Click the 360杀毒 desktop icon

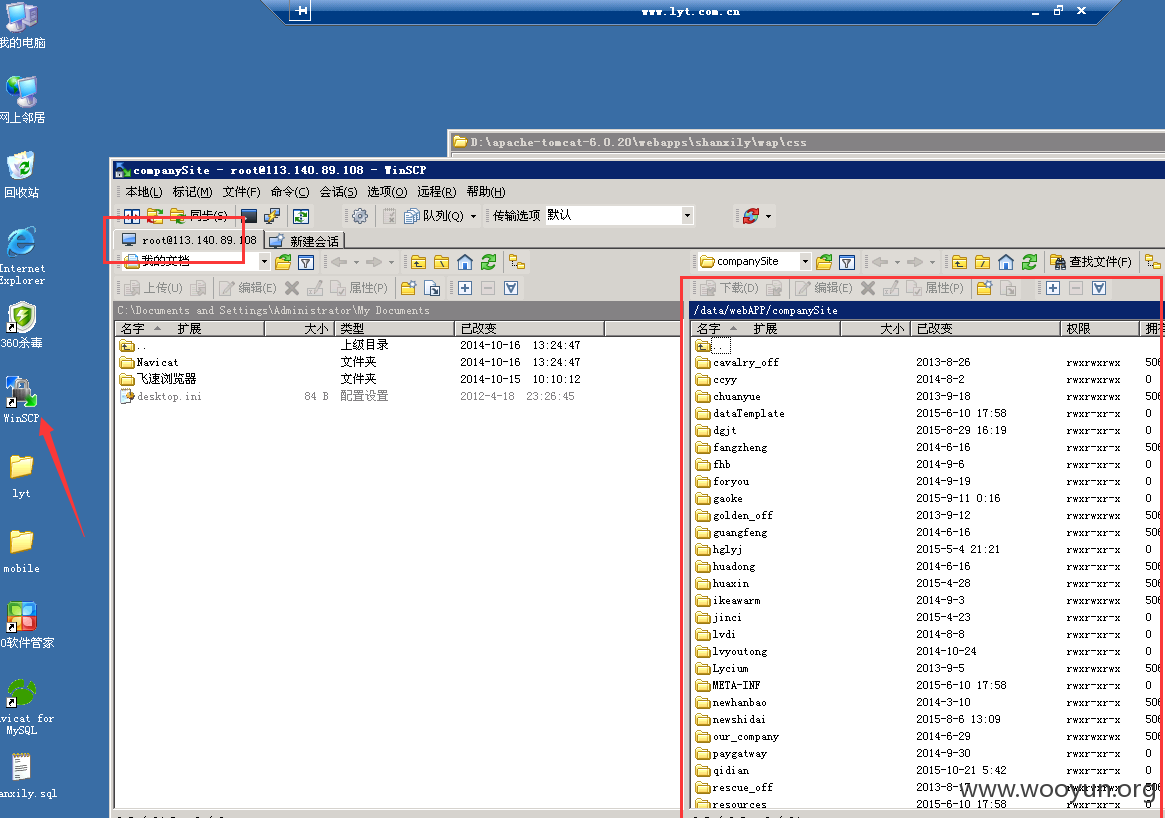coord(22,325)
